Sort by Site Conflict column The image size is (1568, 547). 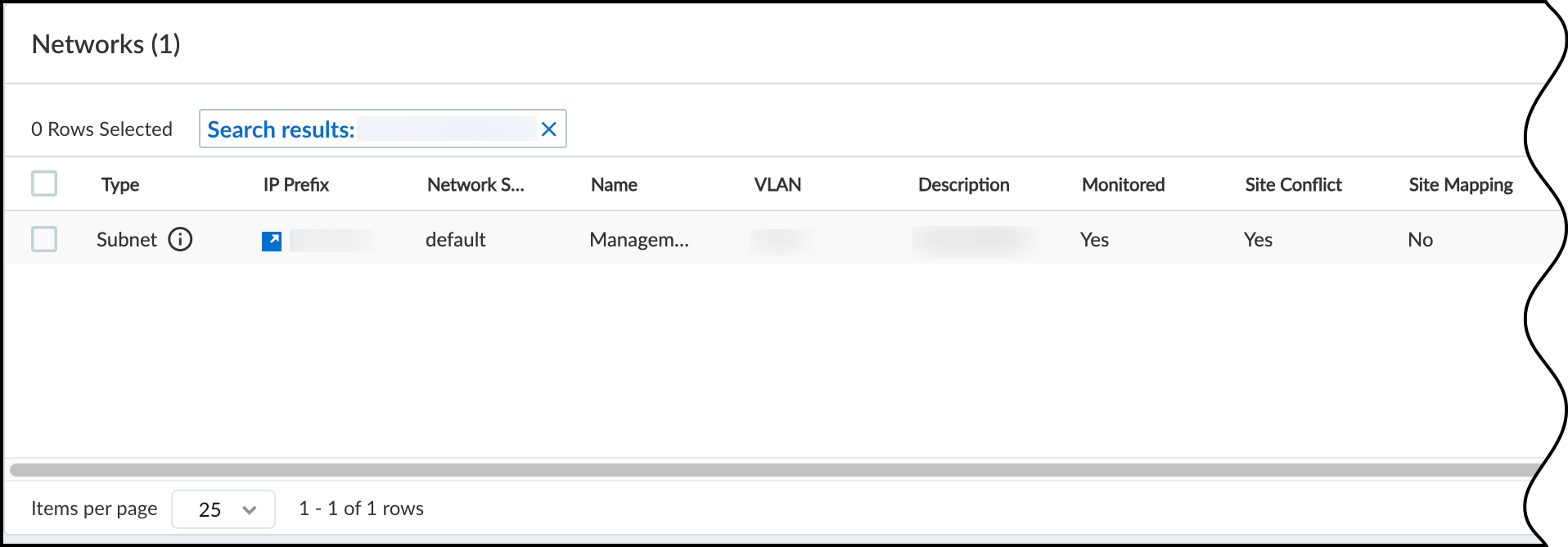1293,185
